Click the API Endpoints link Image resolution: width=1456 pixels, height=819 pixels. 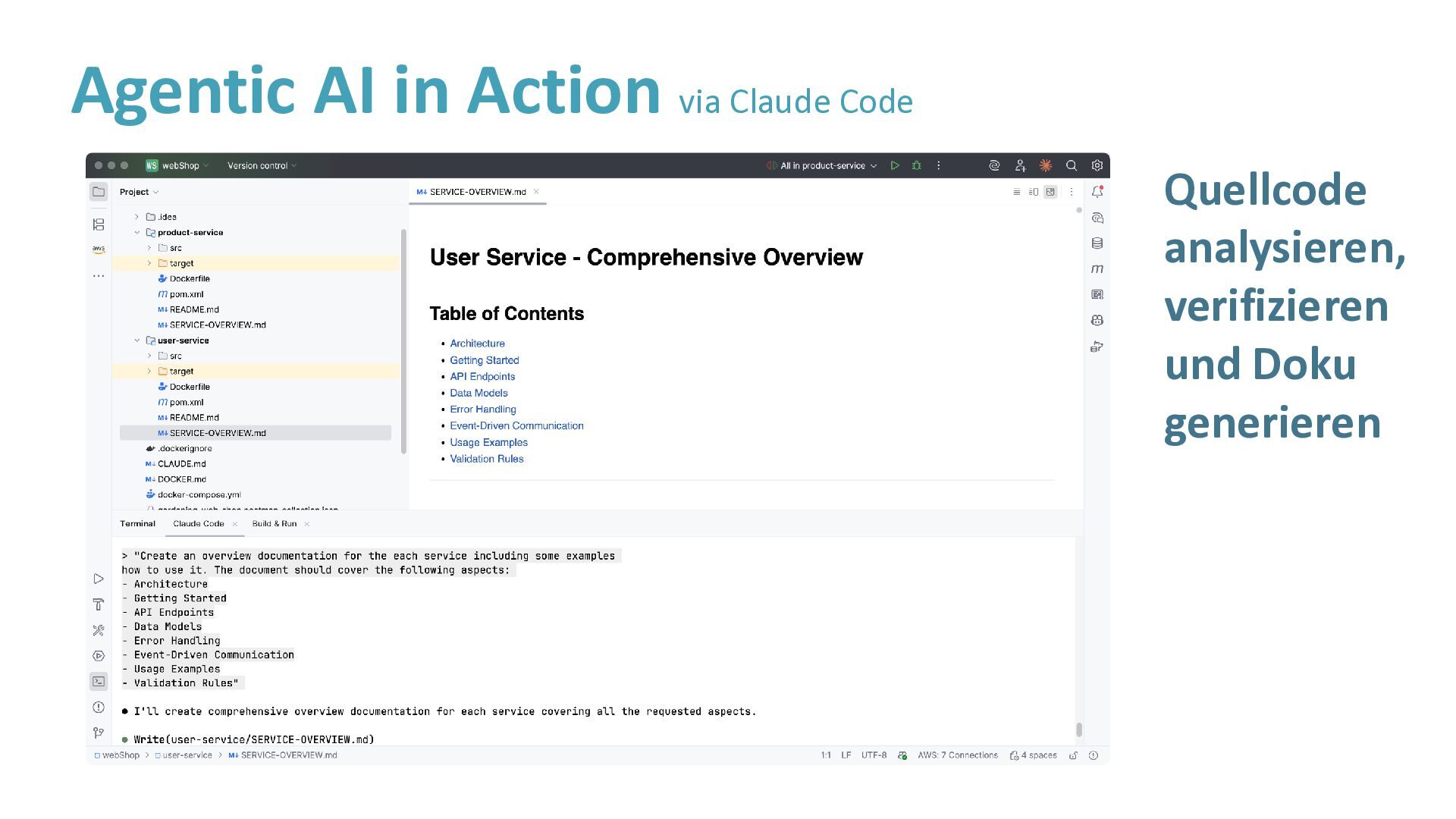click(482, 377)
